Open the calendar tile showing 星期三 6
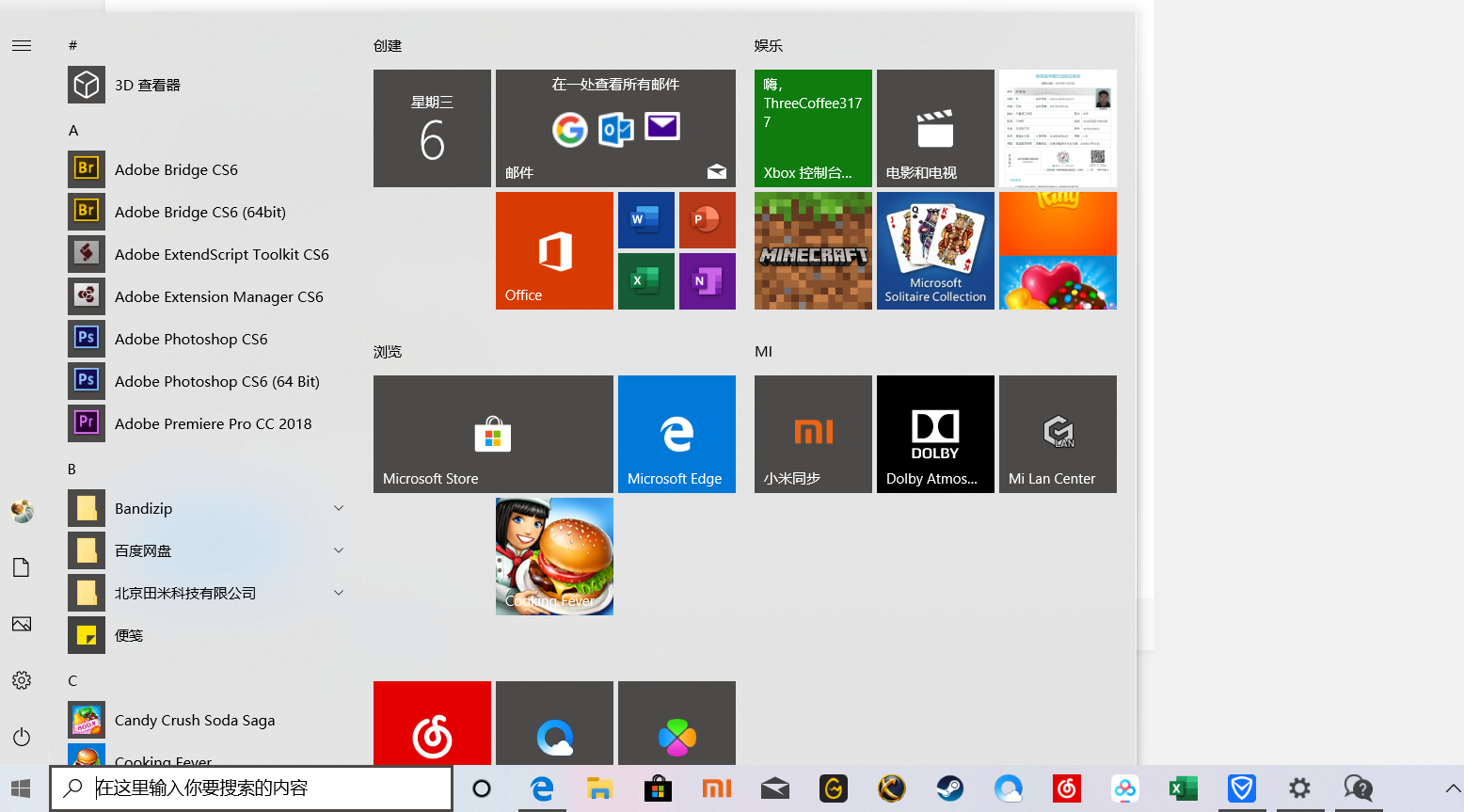 [432, 128]
